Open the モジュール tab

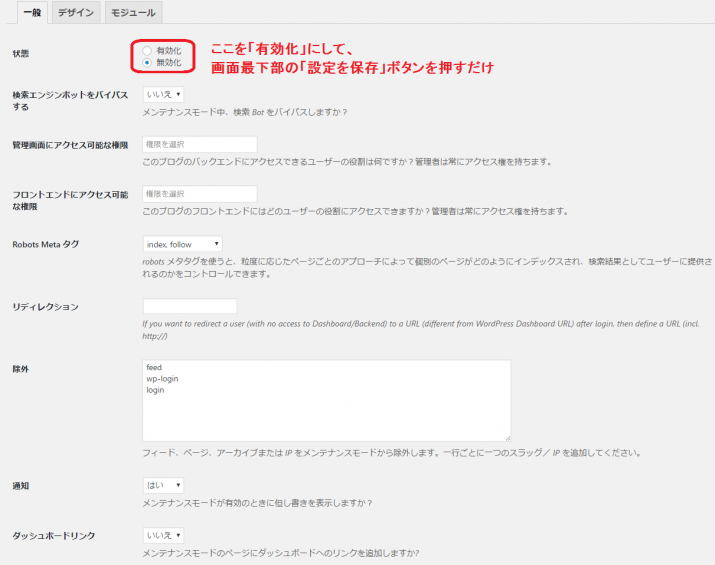(132, 12)
